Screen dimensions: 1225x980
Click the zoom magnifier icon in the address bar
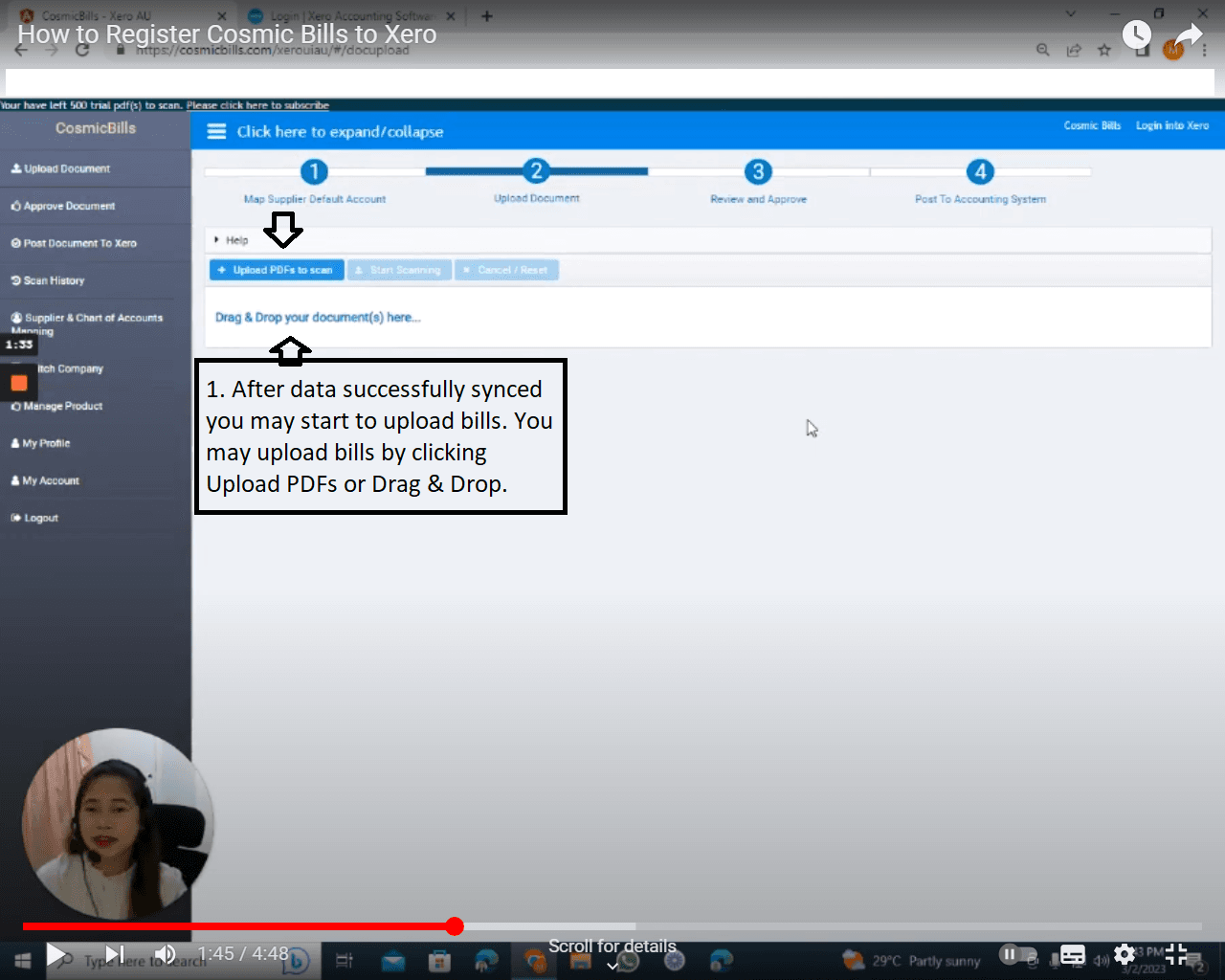click(x=1043, y=50)
